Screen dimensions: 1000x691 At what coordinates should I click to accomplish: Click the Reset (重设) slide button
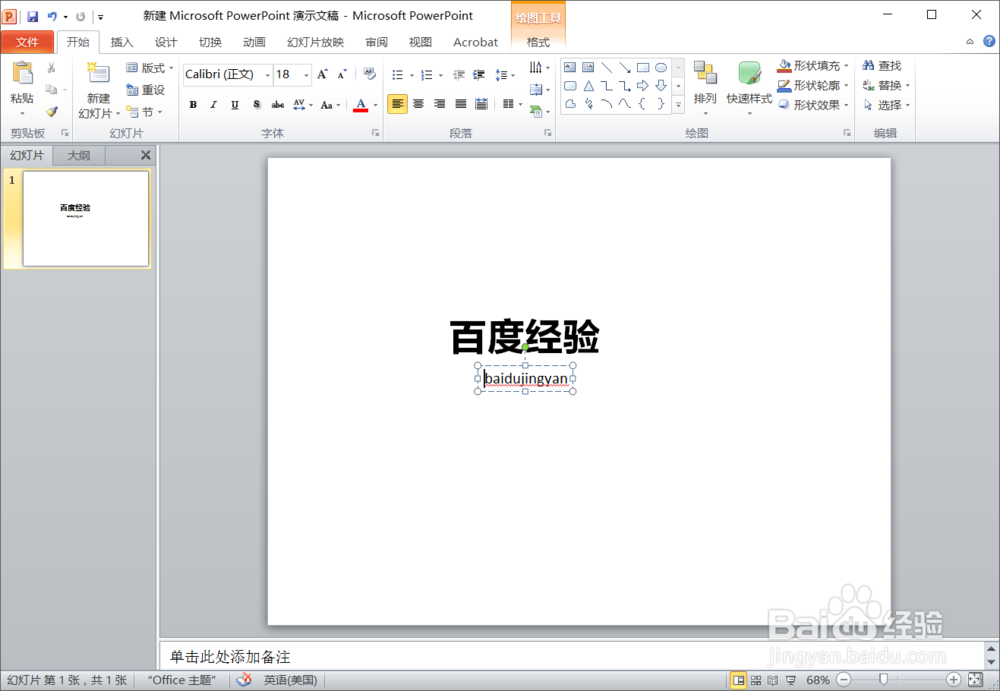click(x=145, y=90)
